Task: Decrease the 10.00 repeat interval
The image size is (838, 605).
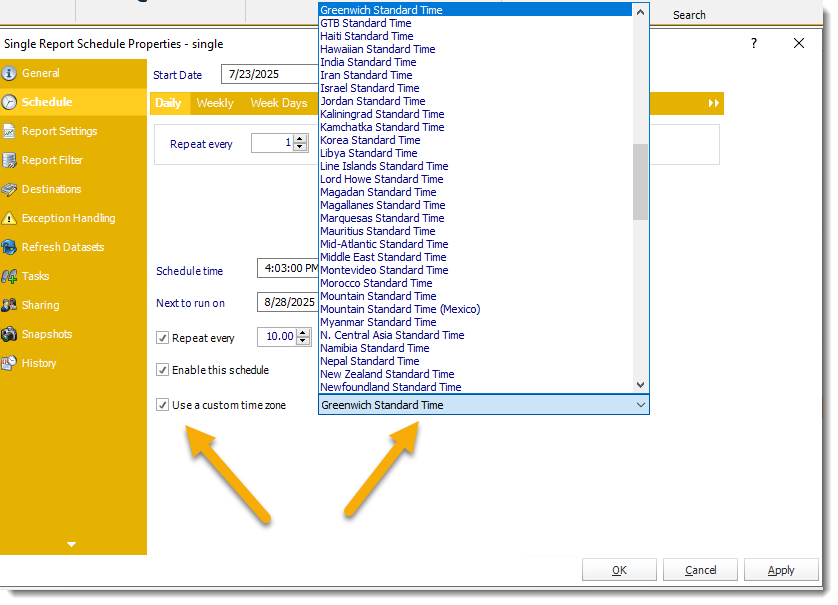Action: coord(303,341)
